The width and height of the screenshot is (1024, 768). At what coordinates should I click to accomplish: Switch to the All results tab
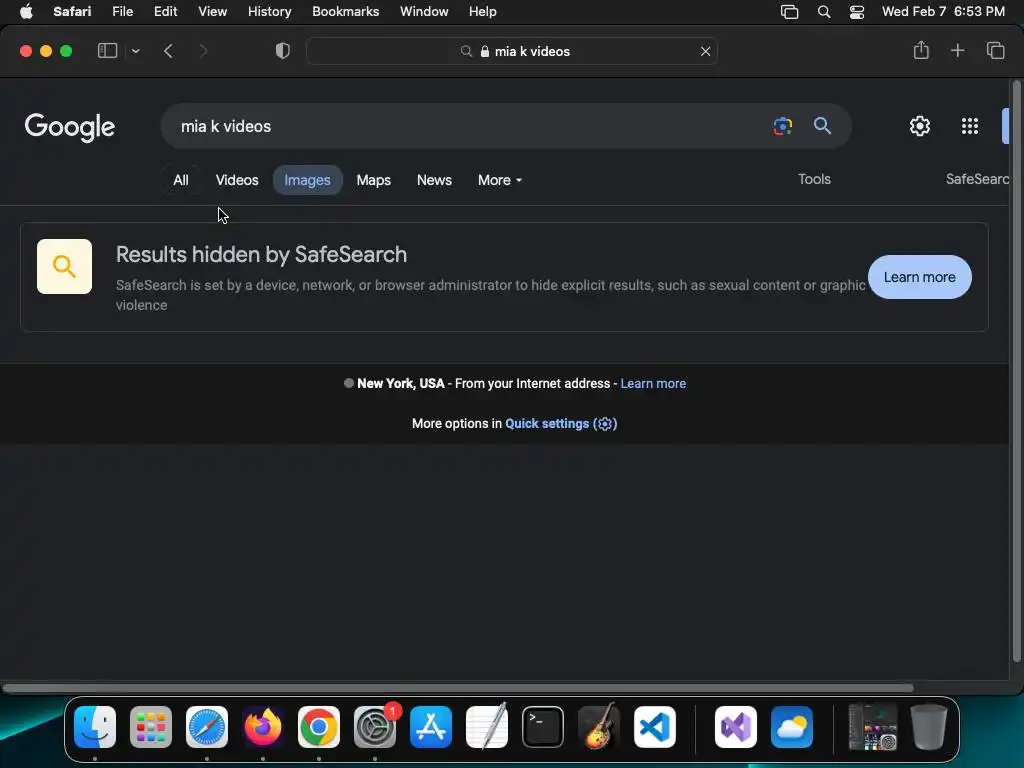[181, 180]
